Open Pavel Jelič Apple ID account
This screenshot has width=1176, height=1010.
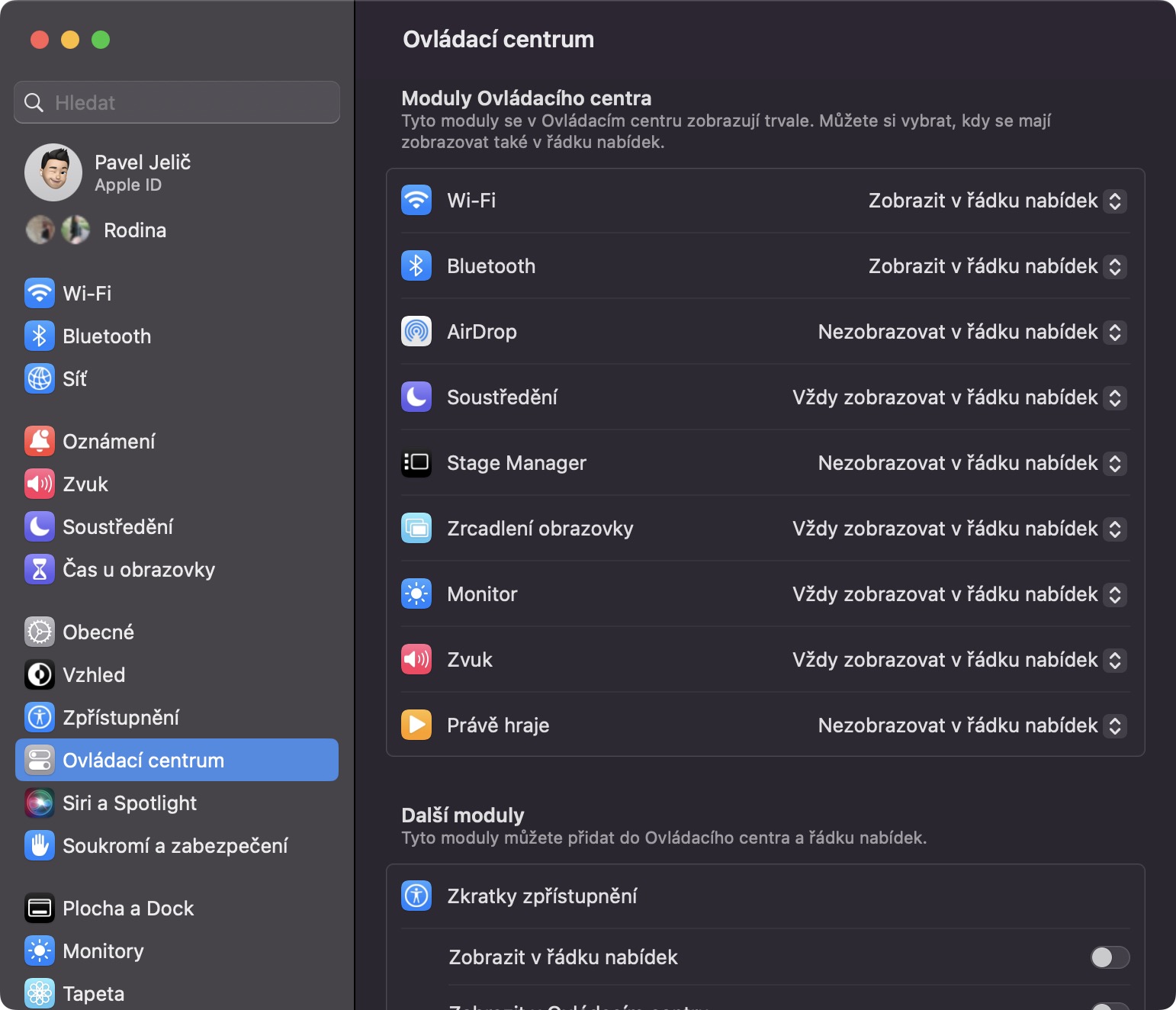142,172
